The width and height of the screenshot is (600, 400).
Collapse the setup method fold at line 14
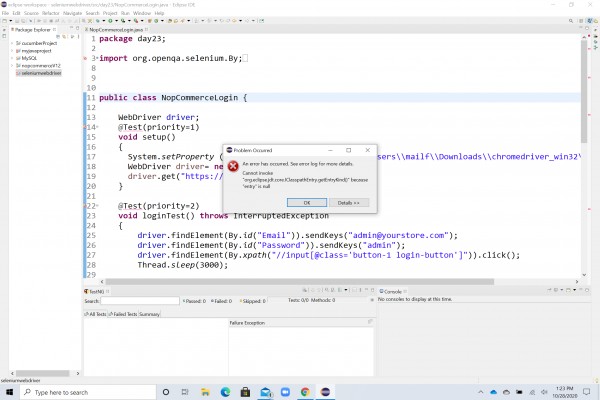tap(98, 127)
